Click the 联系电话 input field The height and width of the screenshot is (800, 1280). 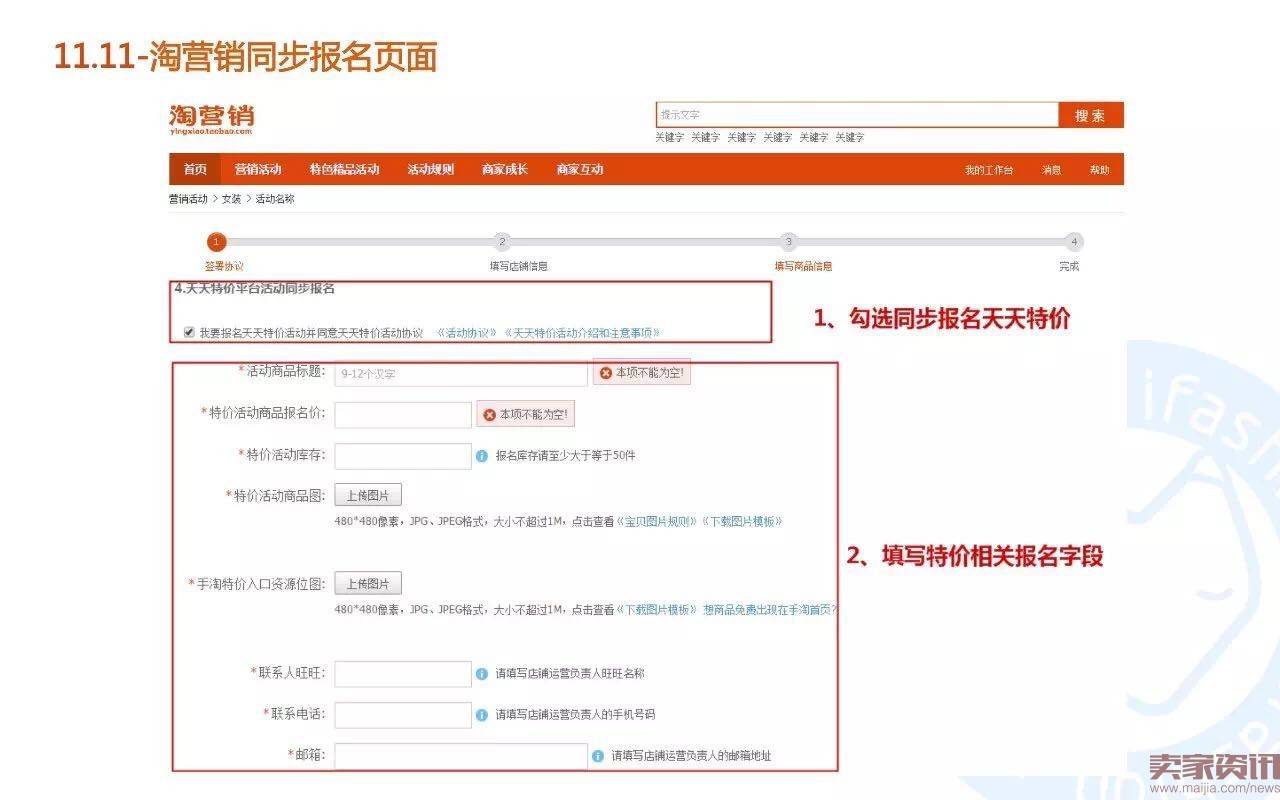(403, 715)
